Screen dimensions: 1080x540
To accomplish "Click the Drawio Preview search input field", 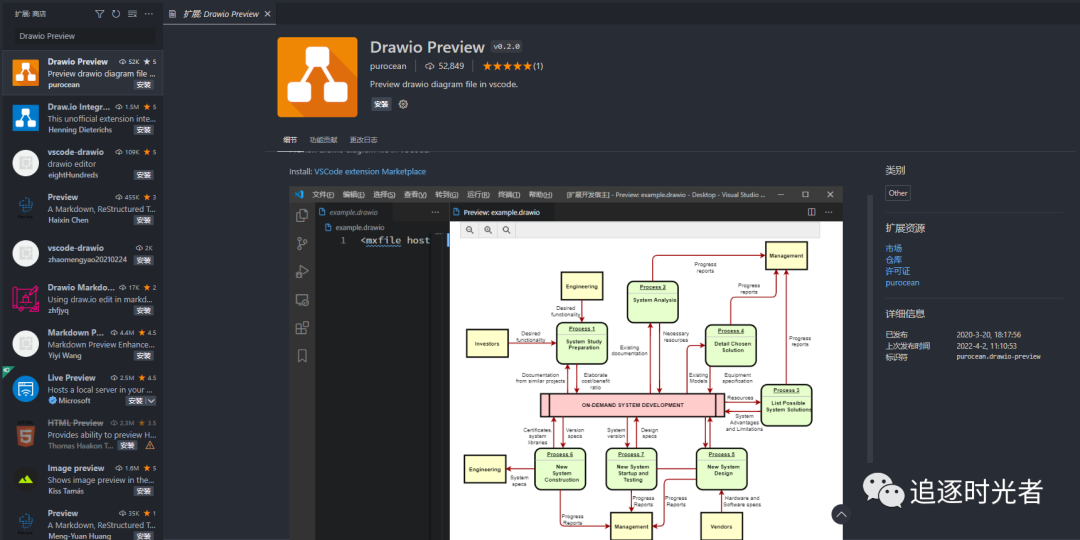I will (x=85, y=36).
